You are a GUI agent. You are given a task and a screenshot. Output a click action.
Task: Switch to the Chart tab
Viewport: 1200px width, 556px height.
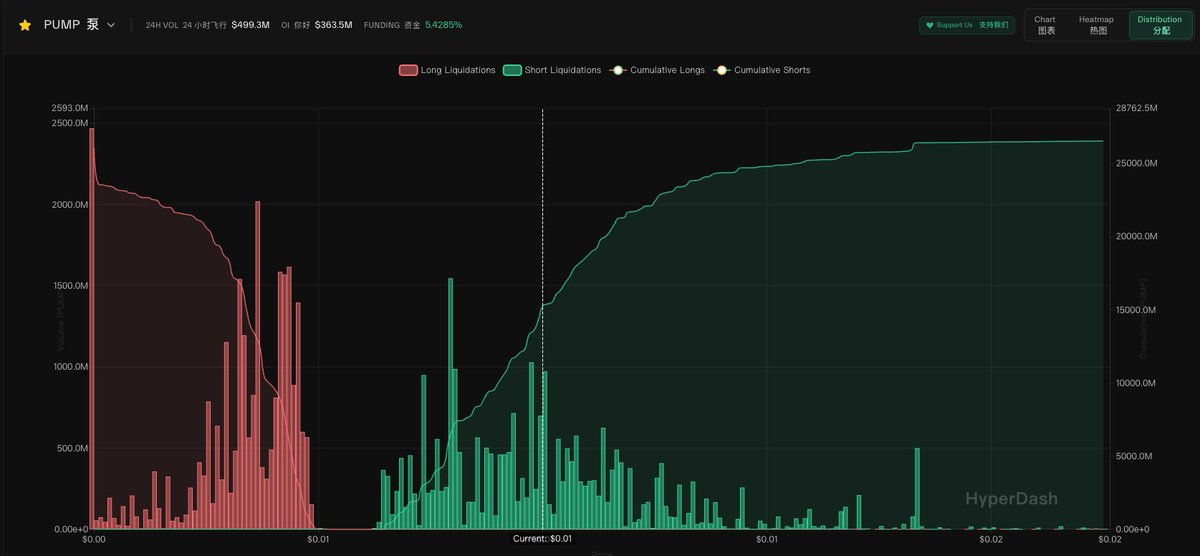[x=1045, y=25]
